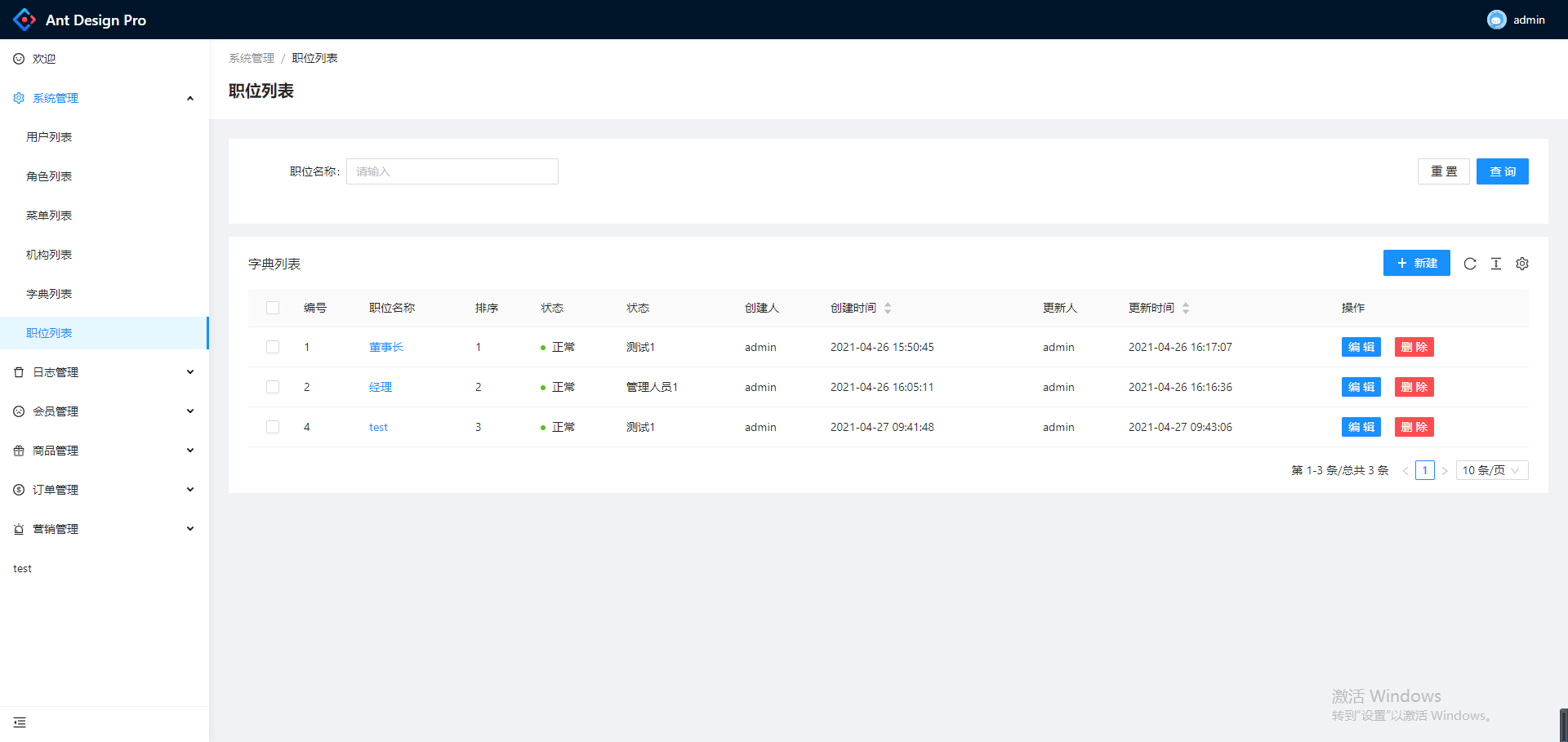Open the 董事长 position link
The width and height of the screenshot is (1568, 742).
(386, 347)
